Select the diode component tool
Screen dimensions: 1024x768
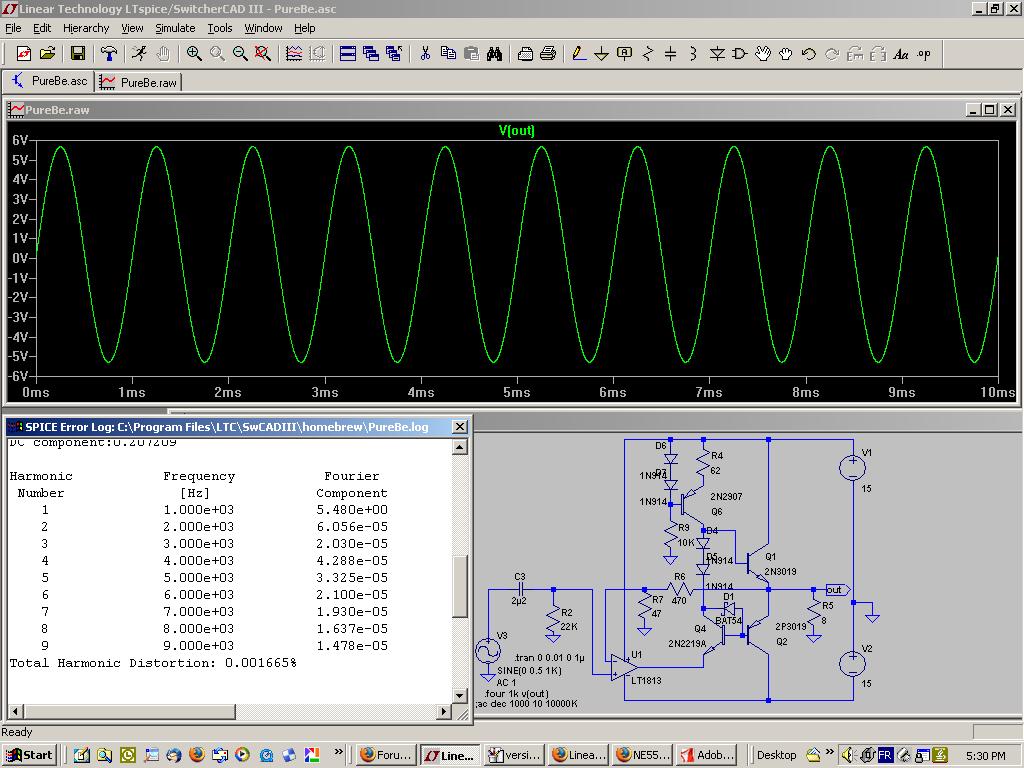coord(717,54)
